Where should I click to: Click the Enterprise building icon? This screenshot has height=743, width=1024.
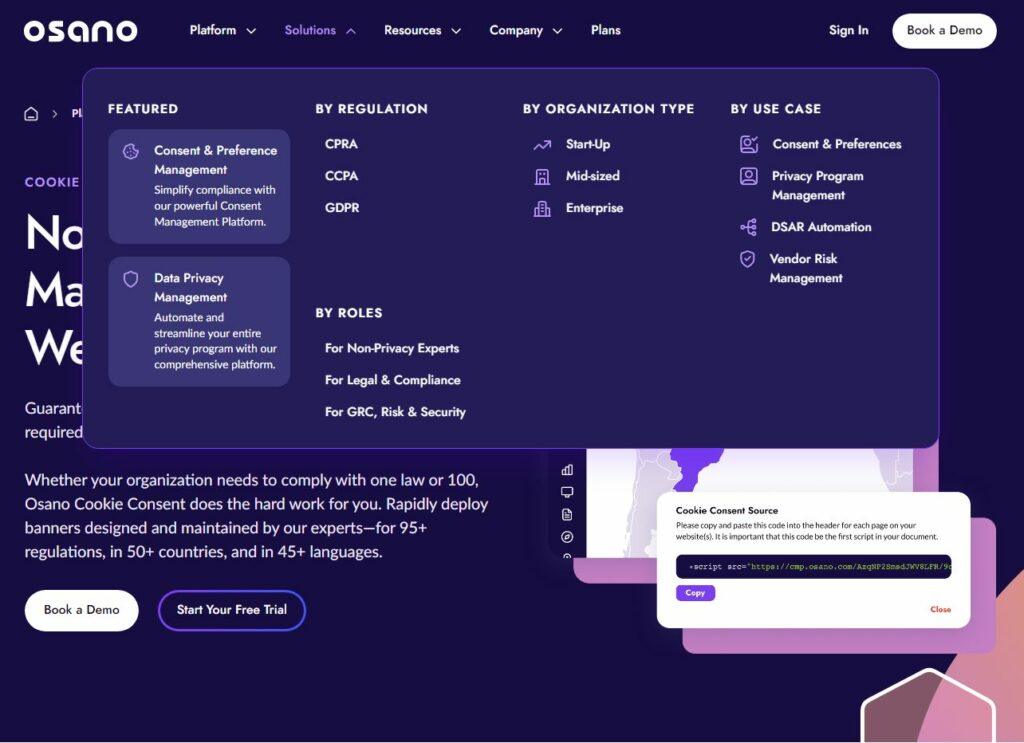[542, 208]
